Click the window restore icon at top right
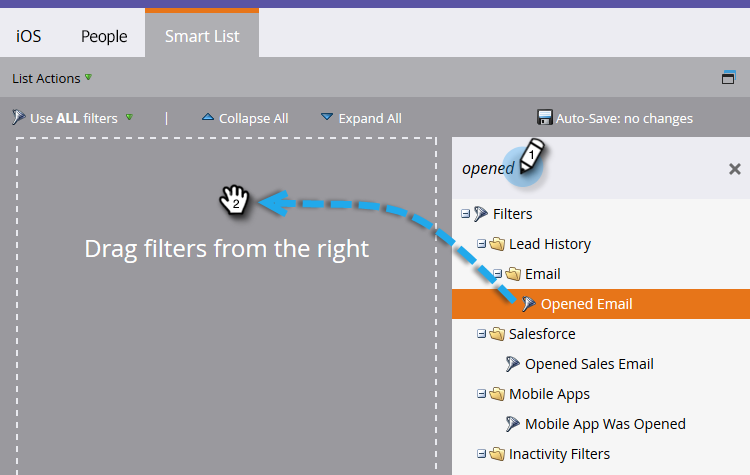This screenshot has height=475, width=750. 728,77
